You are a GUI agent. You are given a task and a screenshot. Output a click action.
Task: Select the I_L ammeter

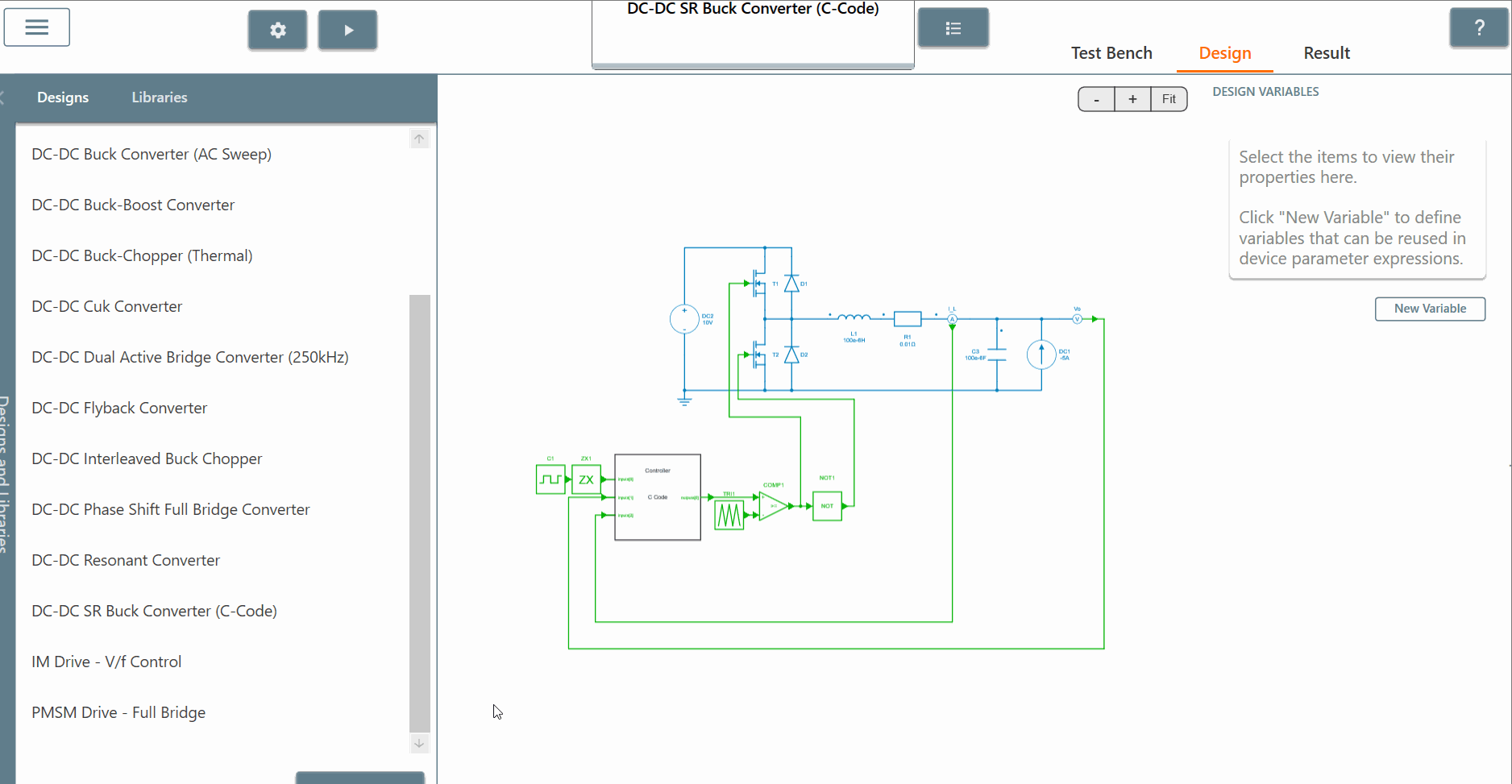pyautogui.click(x=952, y=319)
